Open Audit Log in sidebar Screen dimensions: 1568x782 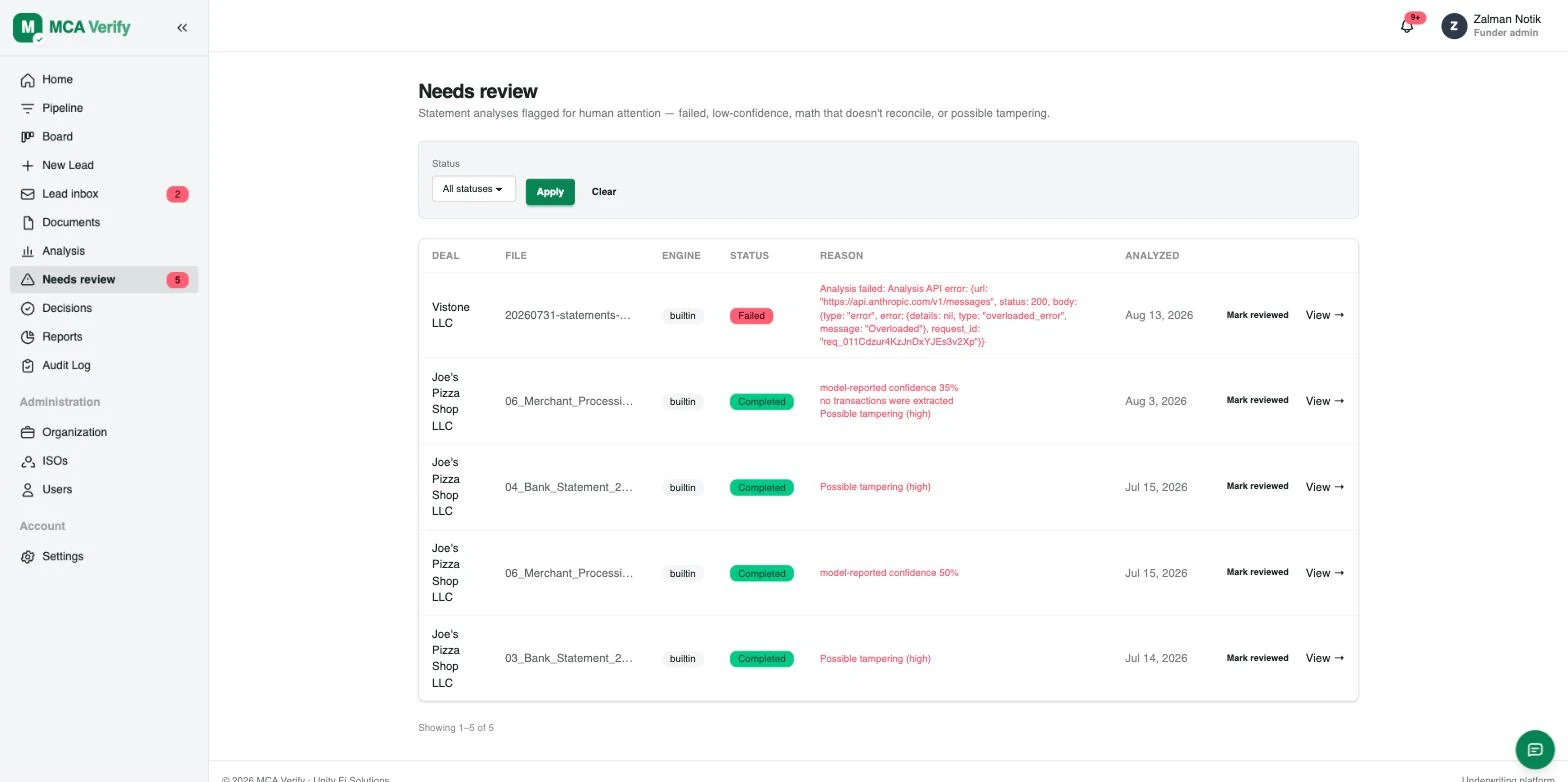point(104,365)
